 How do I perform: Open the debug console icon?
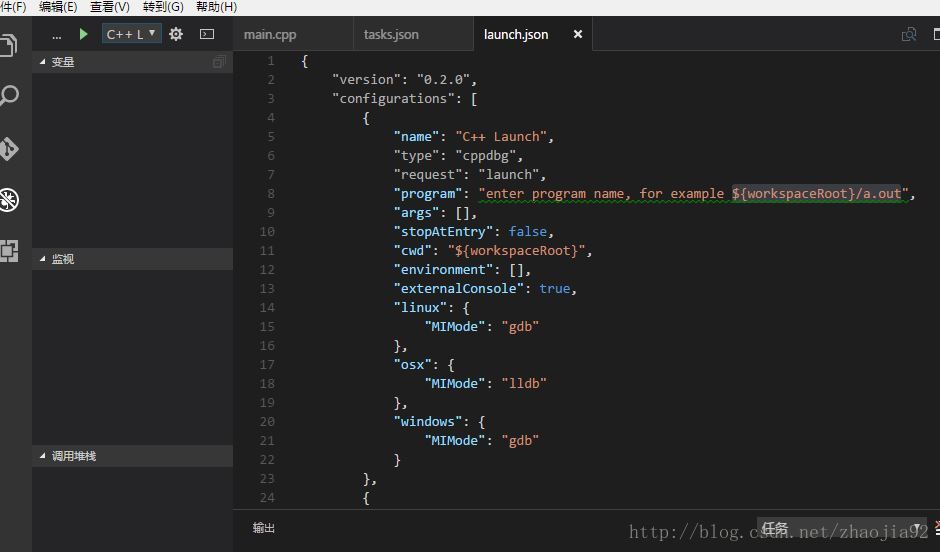click(207, 34)
